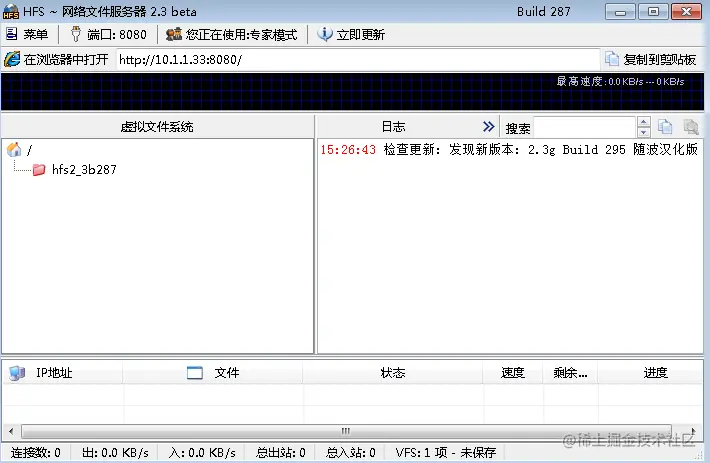Click the 日志 log panel header

click(393, 127)
